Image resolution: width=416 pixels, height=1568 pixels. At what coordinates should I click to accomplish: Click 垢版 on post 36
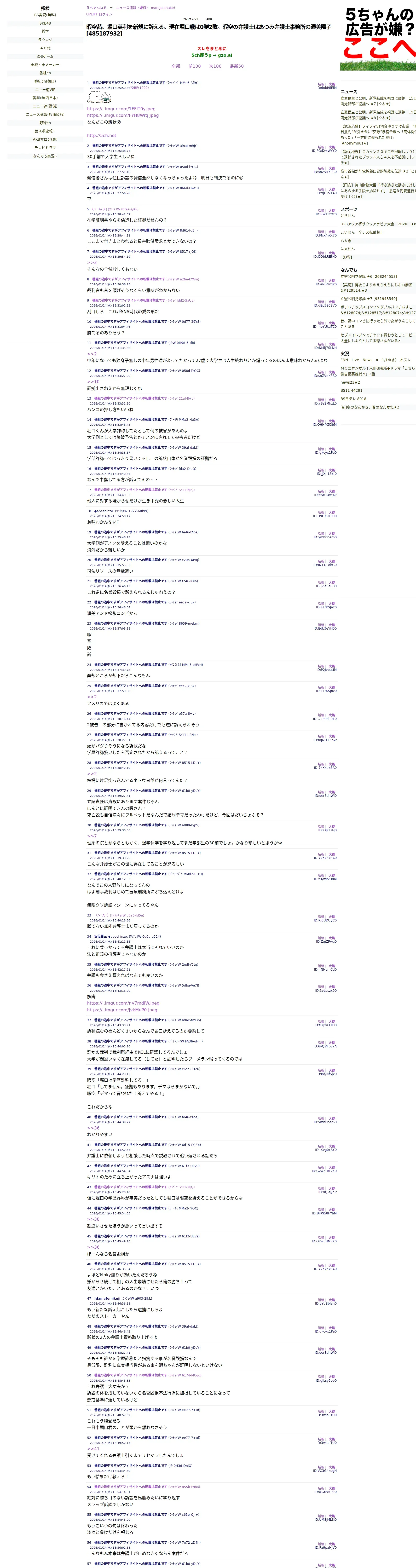click(x=320, y=987)
